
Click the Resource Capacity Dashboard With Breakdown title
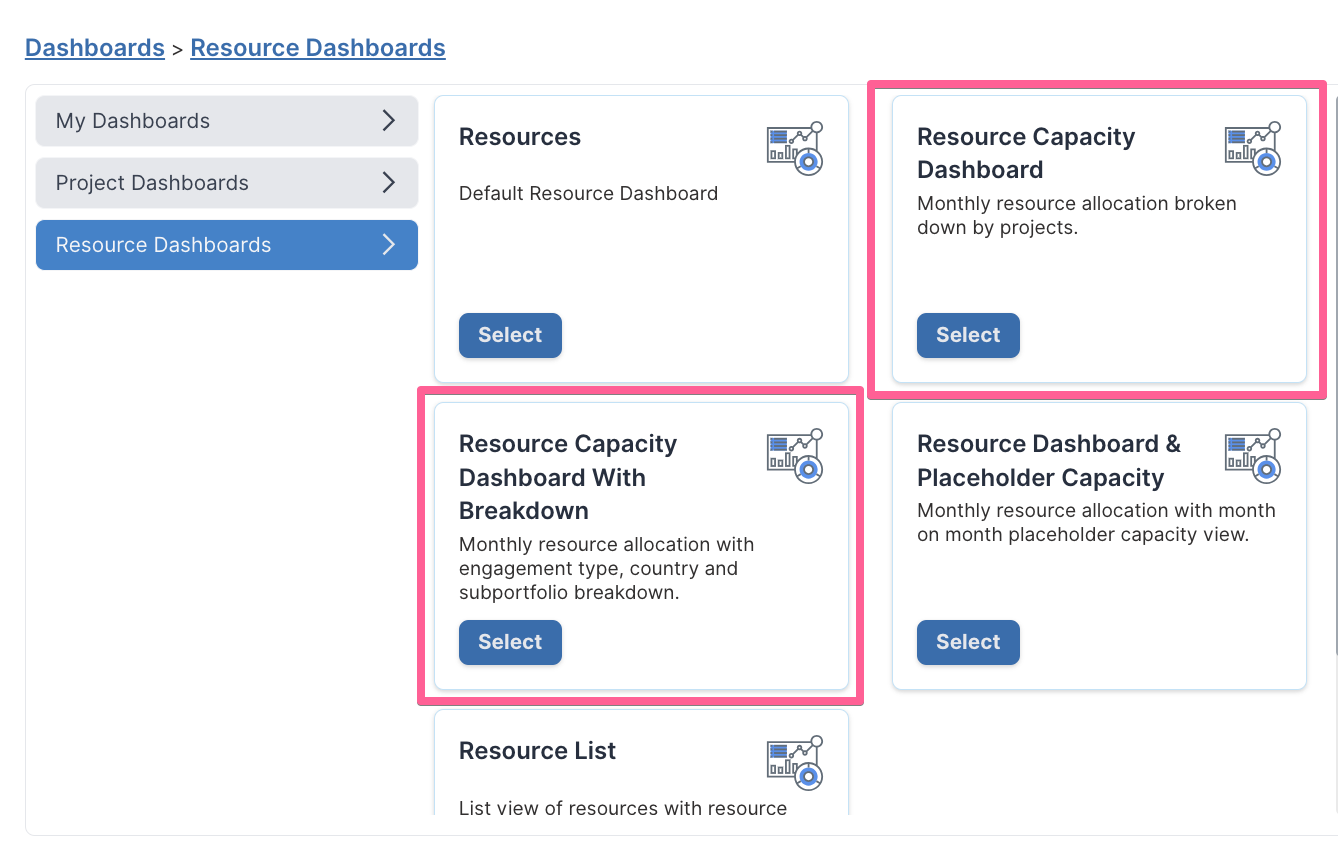(x=568, y=477)
